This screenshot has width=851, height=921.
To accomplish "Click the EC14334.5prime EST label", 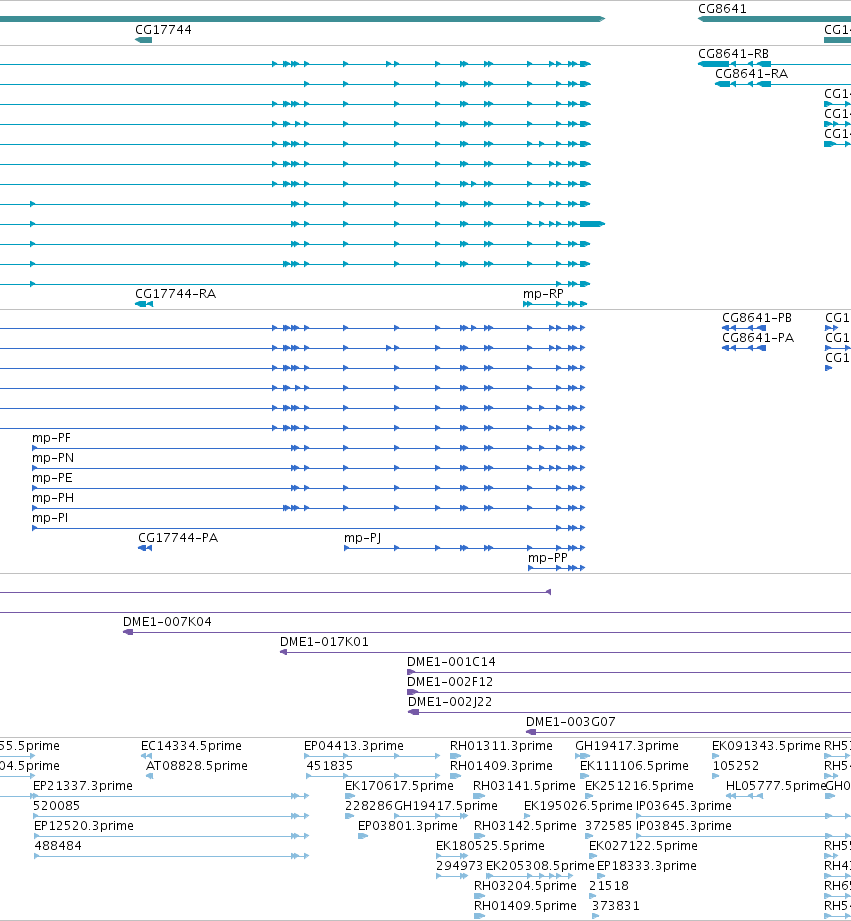I will point(191,746).
